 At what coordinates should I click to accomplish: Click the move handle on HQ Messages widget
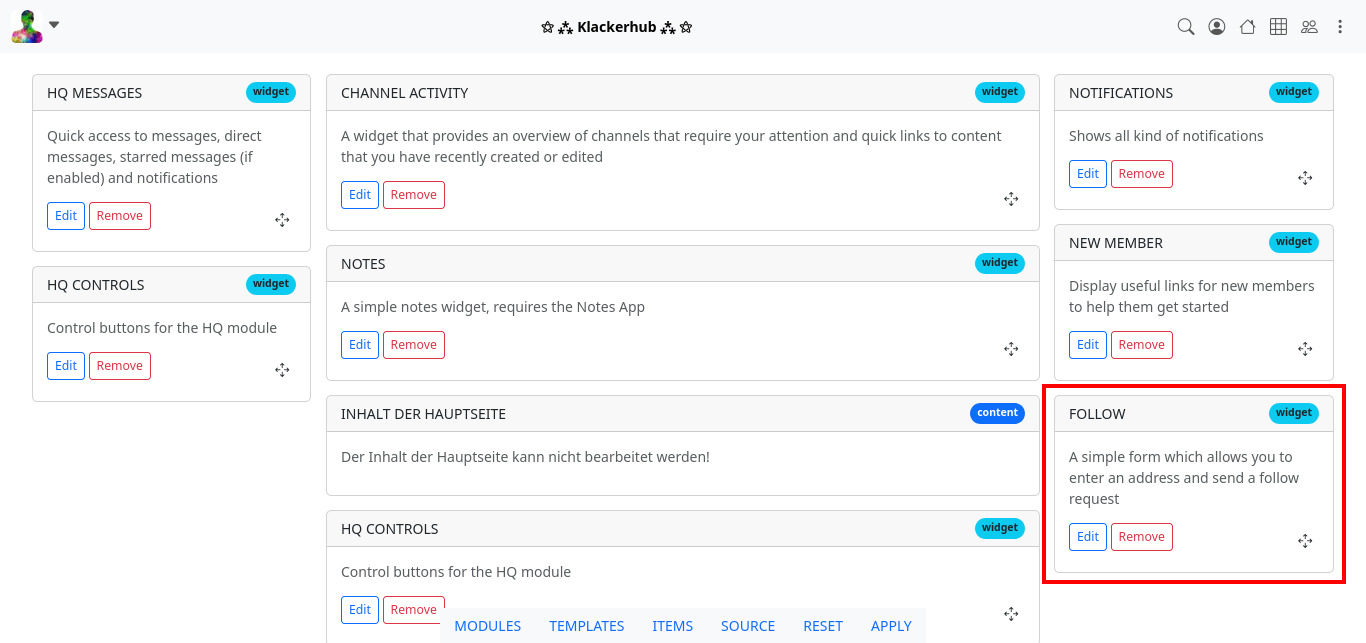coord(282,220)
